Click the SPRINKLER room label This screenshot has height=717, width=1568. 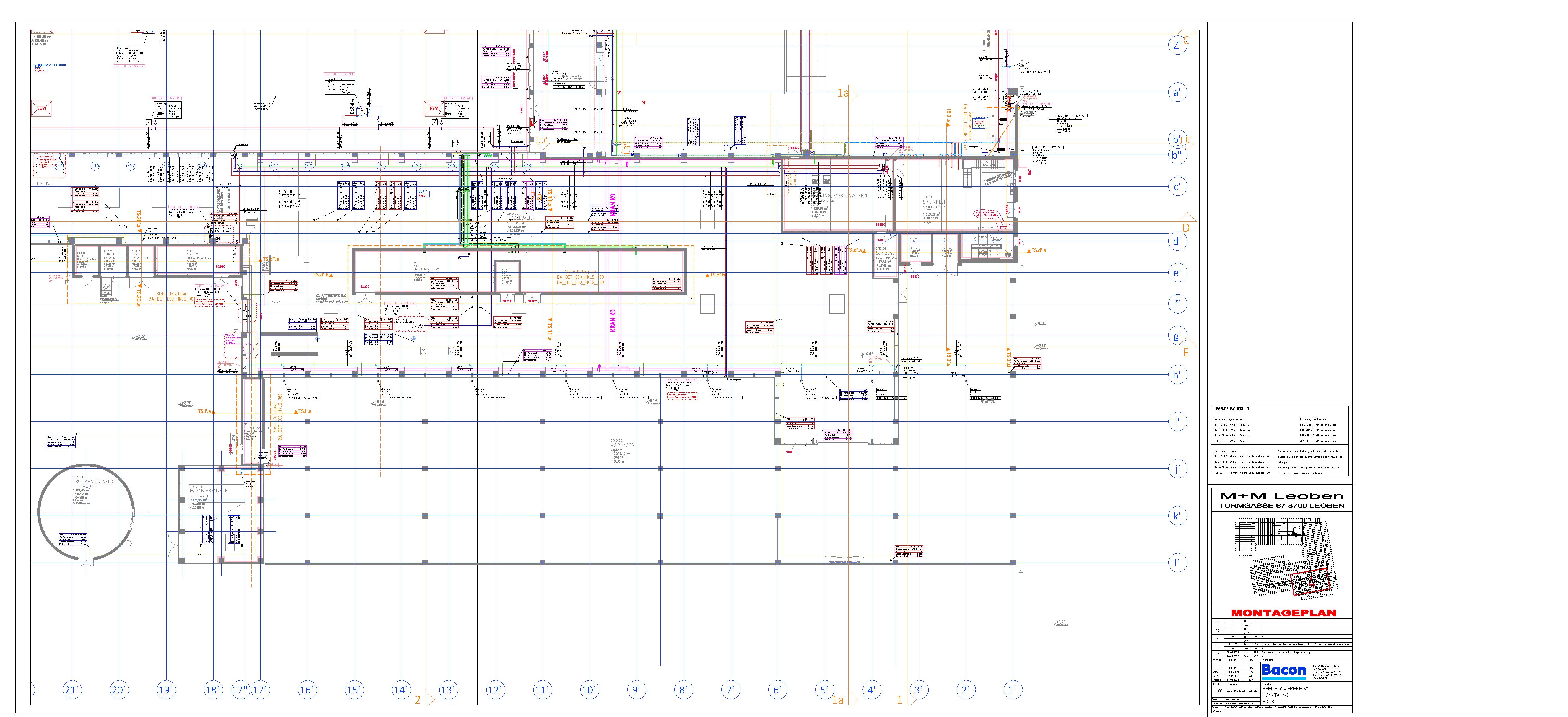[x=934, y=202]
